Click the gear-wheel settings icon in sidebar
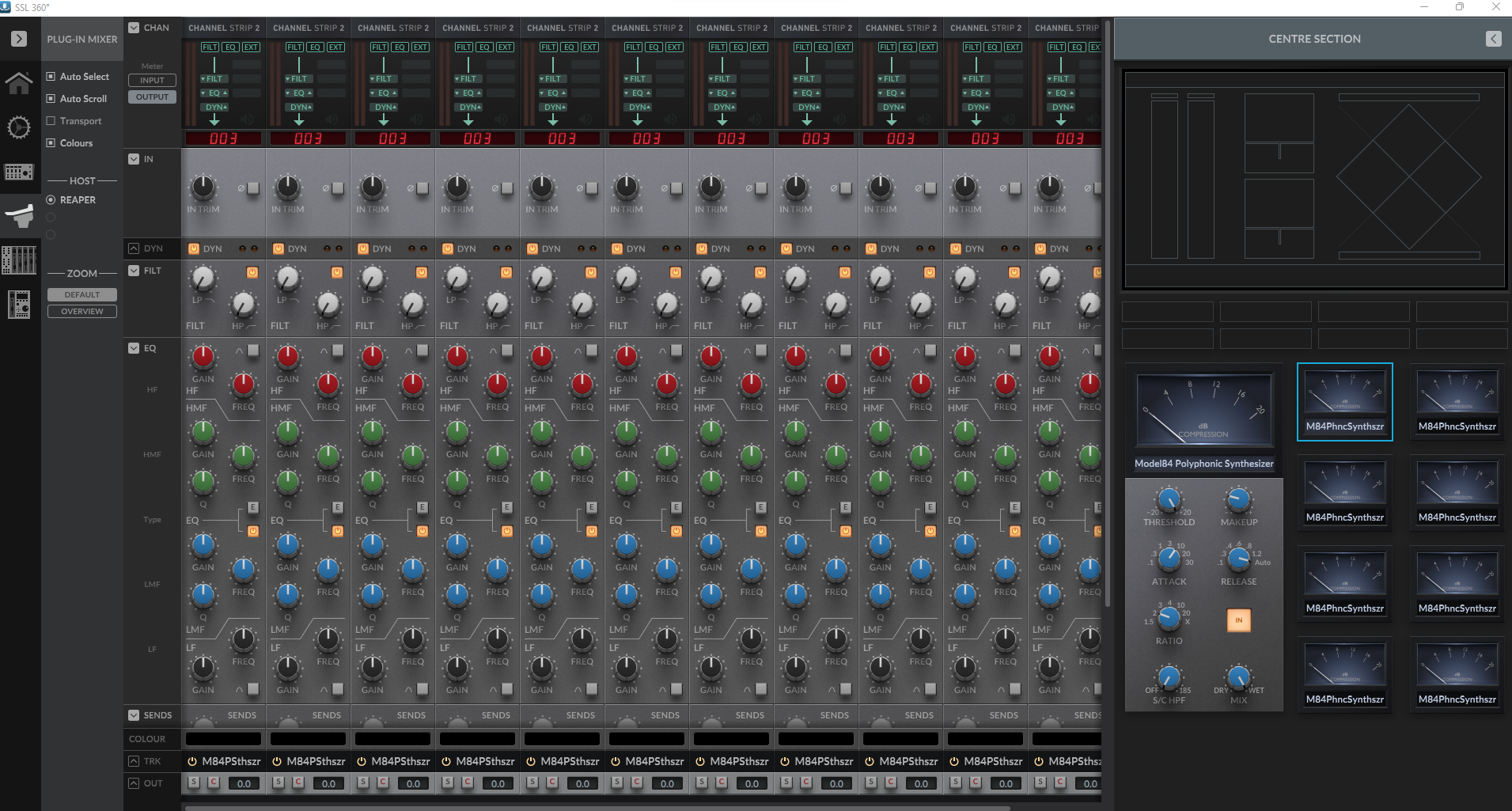Image resolution: width=1512 pixels, height=811 pixels. point(19,127)
